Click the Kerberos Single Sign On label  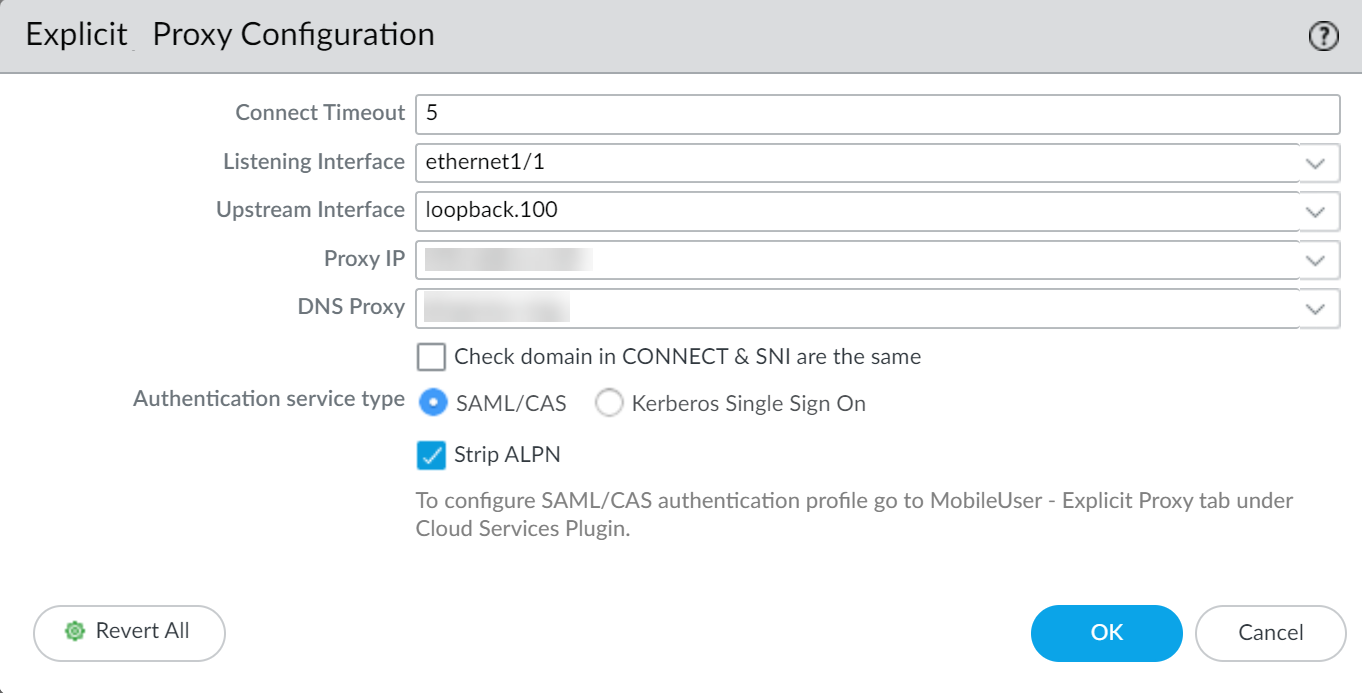(748, 404)
